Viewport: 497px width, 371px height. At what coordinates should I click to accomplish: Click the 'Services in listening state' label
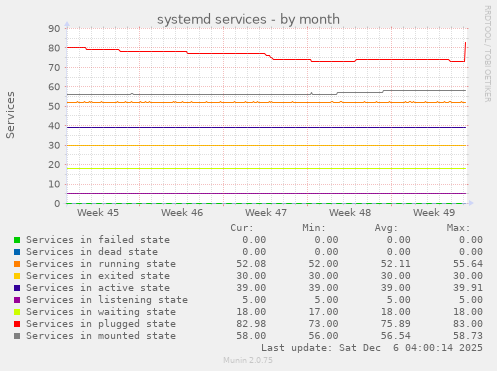(x=107, y=300)
